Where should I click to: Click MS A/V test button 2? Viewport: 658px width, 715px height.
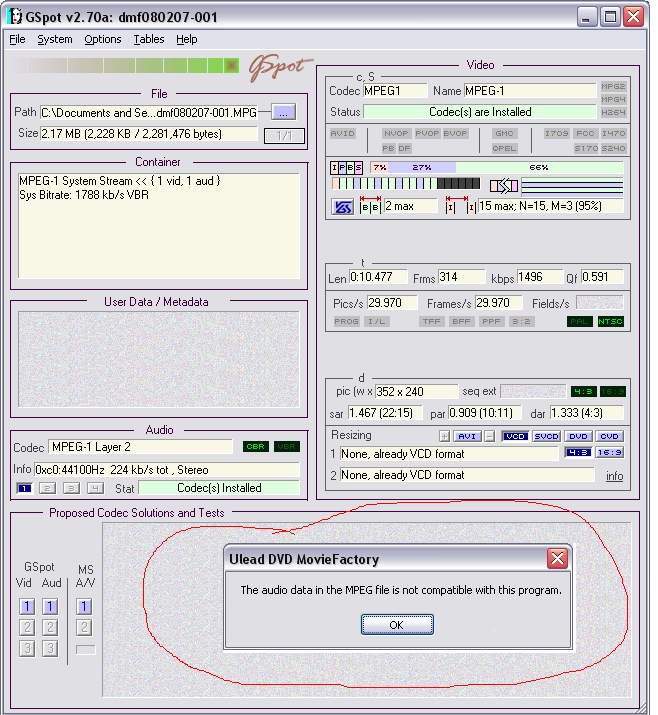coord(84,627)
